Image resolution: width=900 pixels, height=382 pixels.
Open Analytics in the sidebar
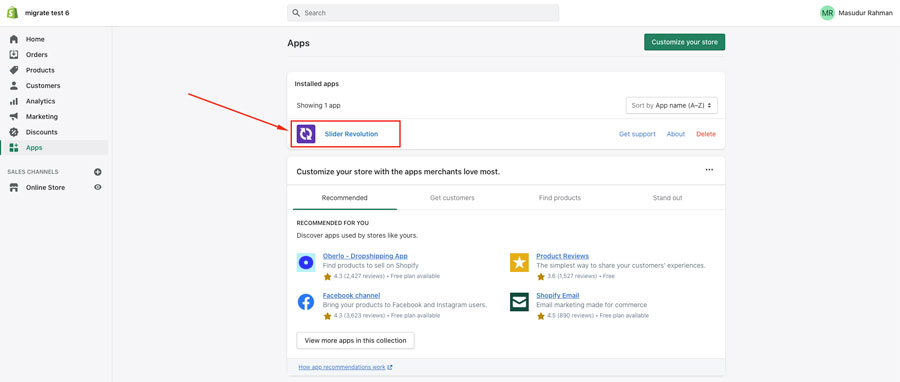(40, 101)
